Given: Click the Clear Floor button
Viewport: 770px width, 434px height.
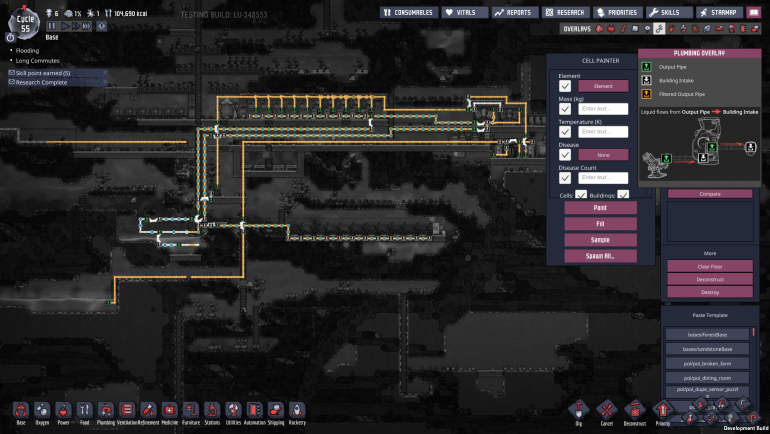Looking at the screenshot, I should [x=710, y=267].
